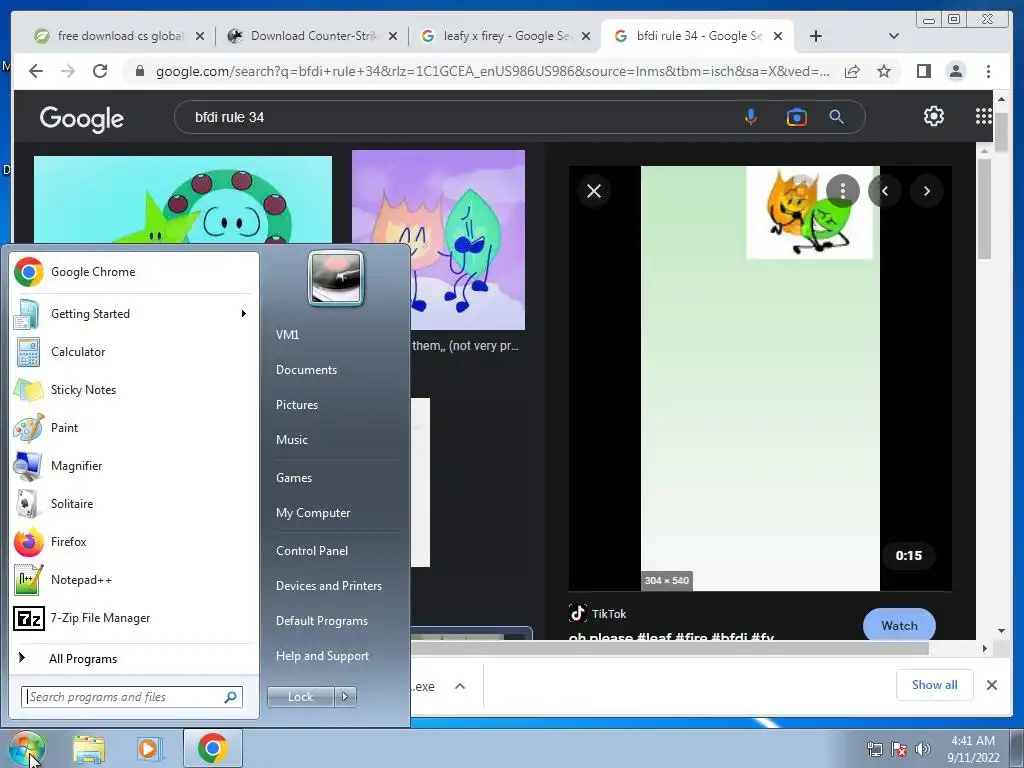This screenshot has height=768, width=1024.
Task: Open Chrome three-dot menu
Action: click(988, 71)
